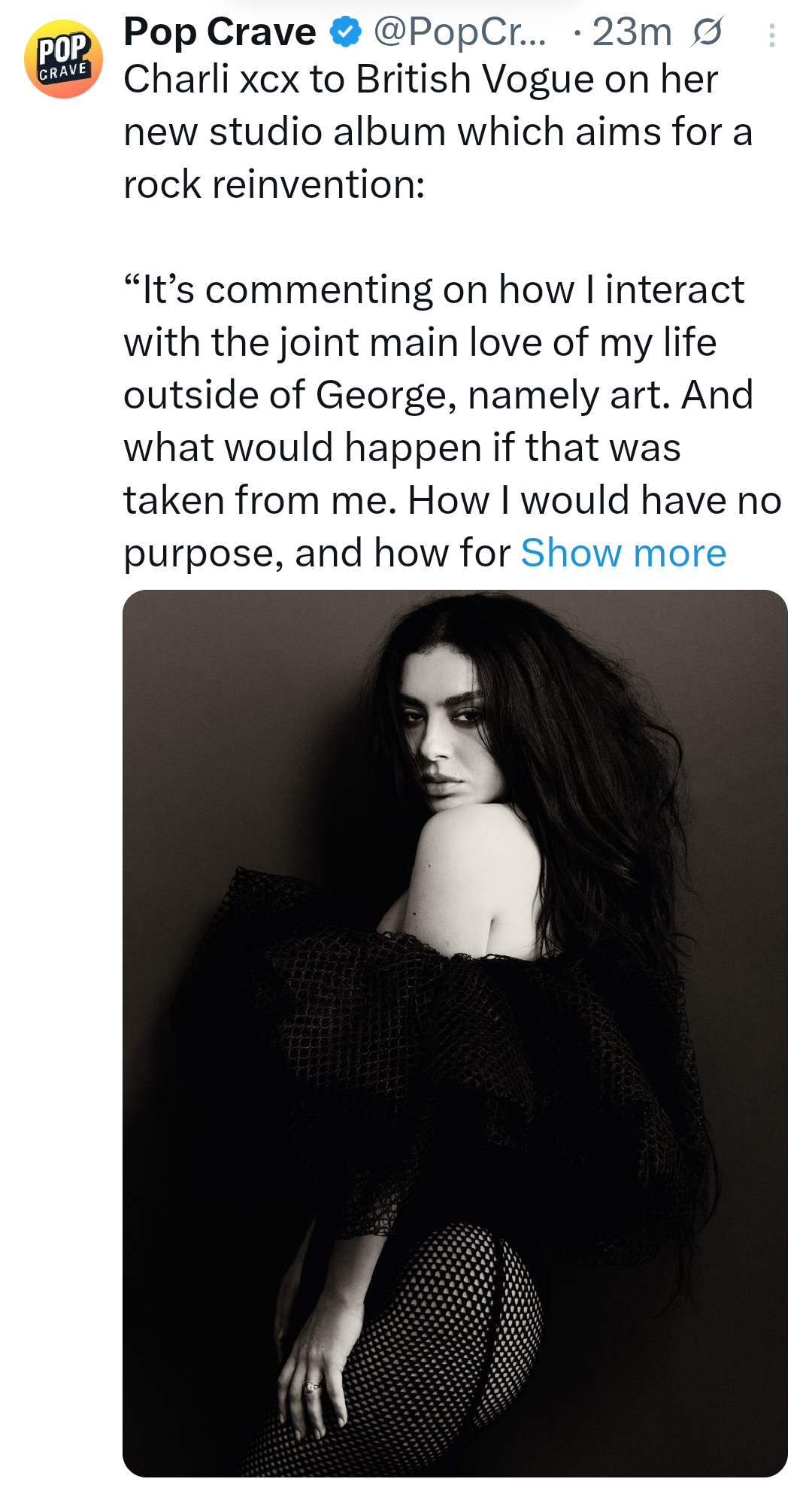
Task: Expand the post with Show more
Action: click(623, 553)
